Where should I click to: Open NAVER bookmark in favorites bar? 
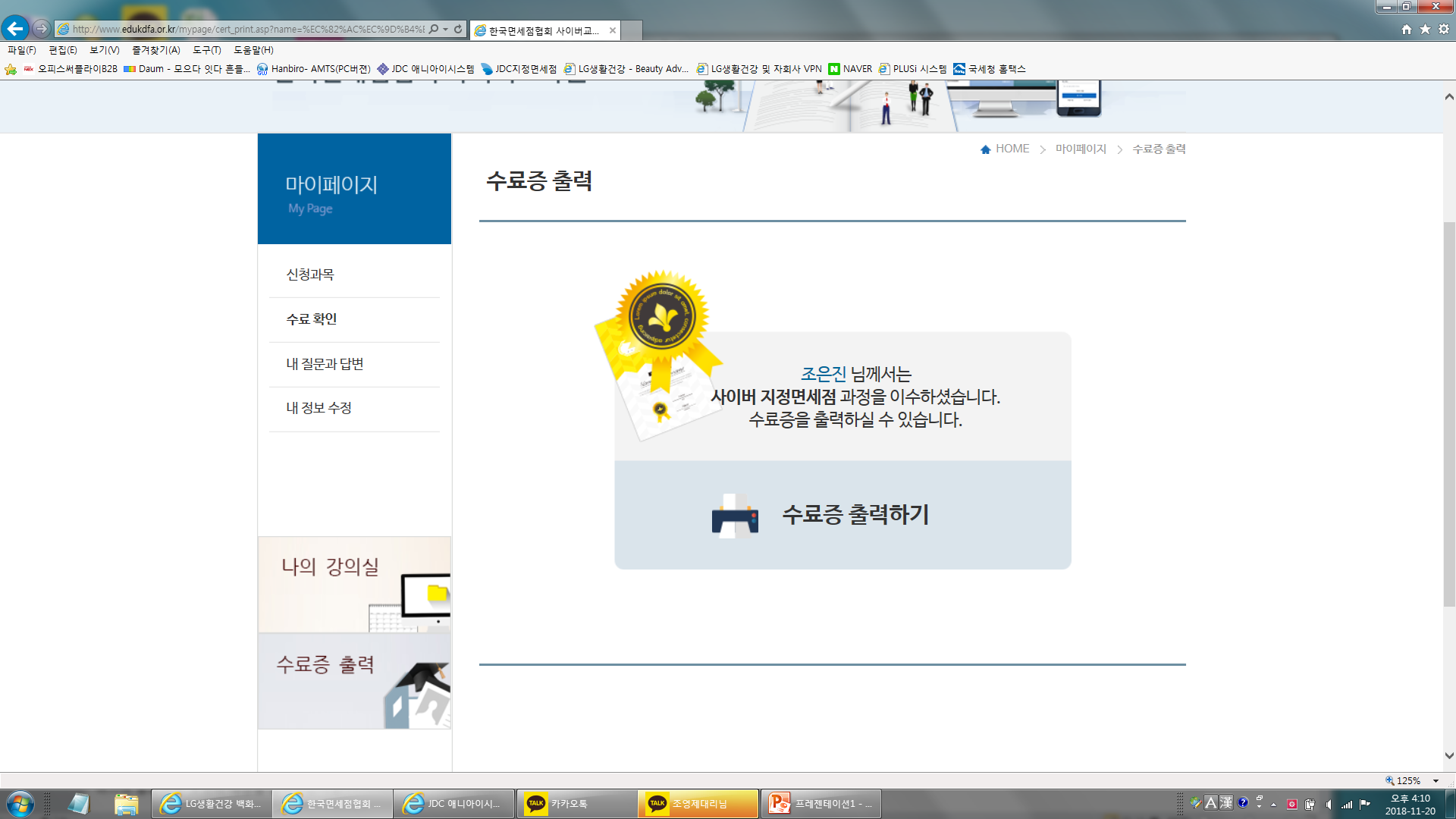tap(850, 69)
